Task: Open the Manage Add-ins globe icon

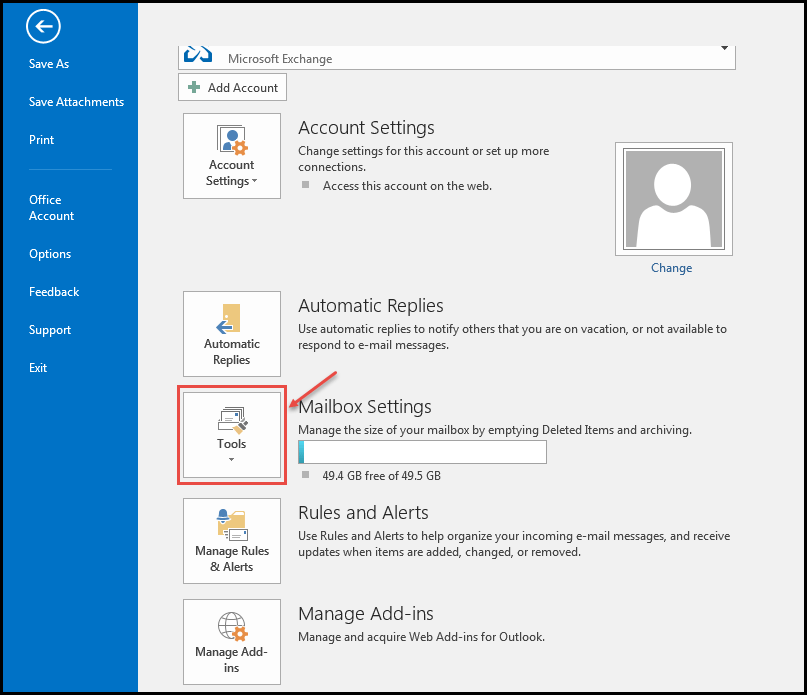Action: coord(232,627)
